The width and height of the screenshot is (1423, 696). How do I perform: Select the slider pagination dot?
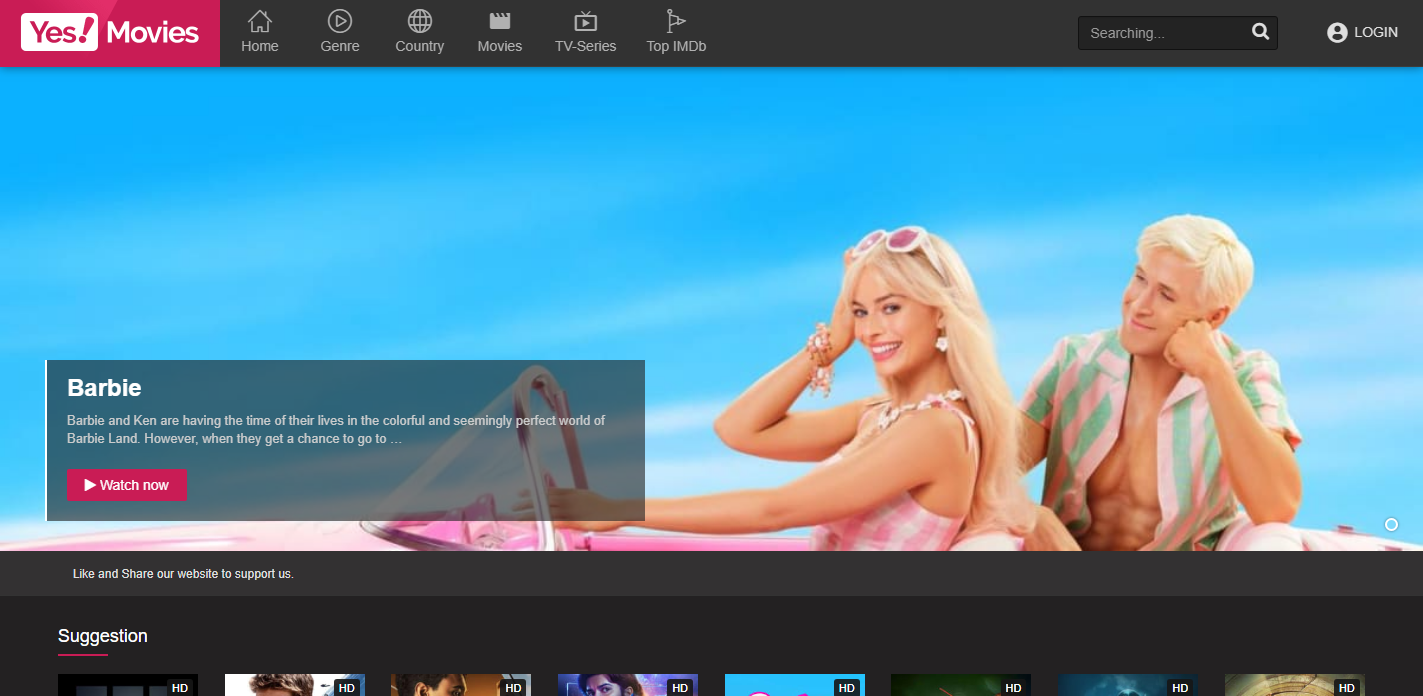[1391, 524]
